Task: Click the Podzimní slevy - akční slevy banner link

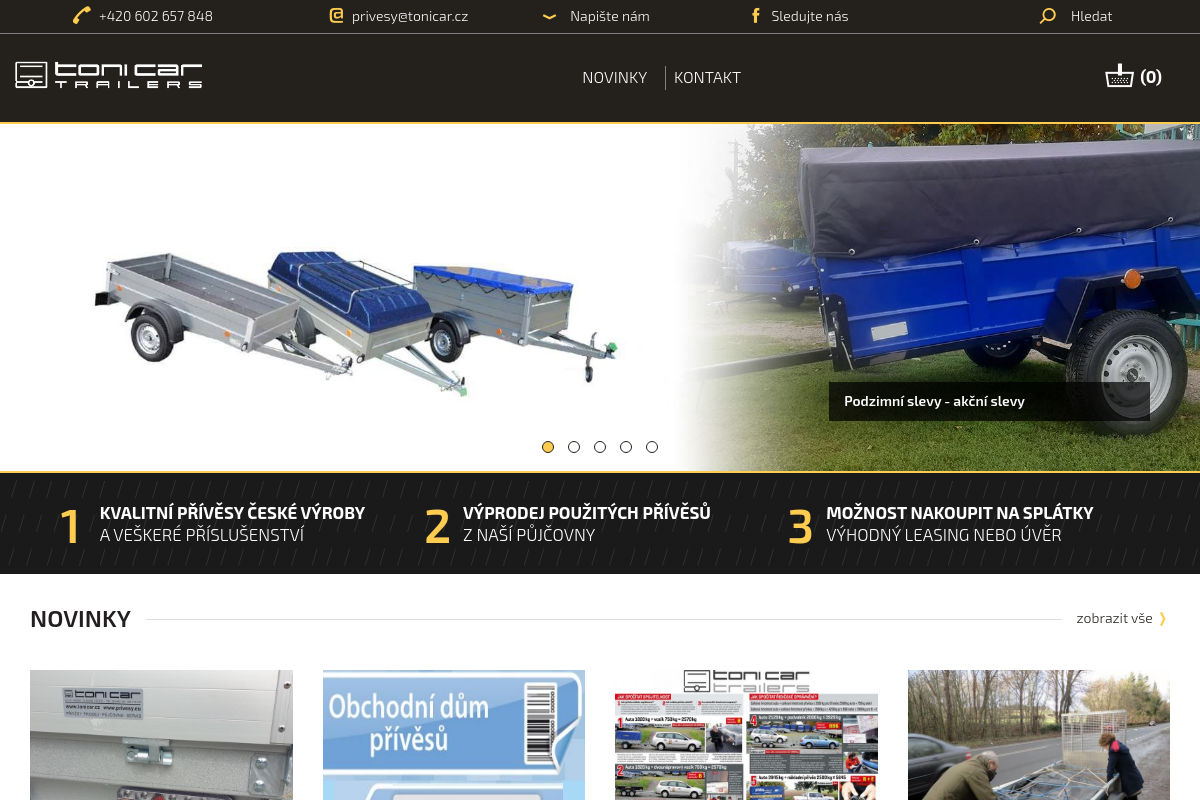Action: coord(934,401)
